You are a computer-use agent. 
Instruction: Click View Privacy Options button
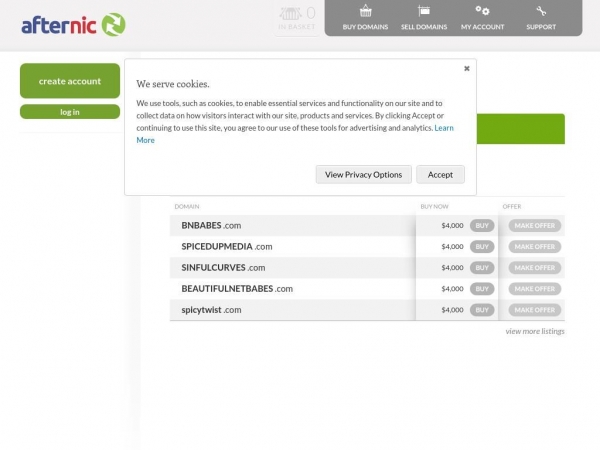(364, 174)
